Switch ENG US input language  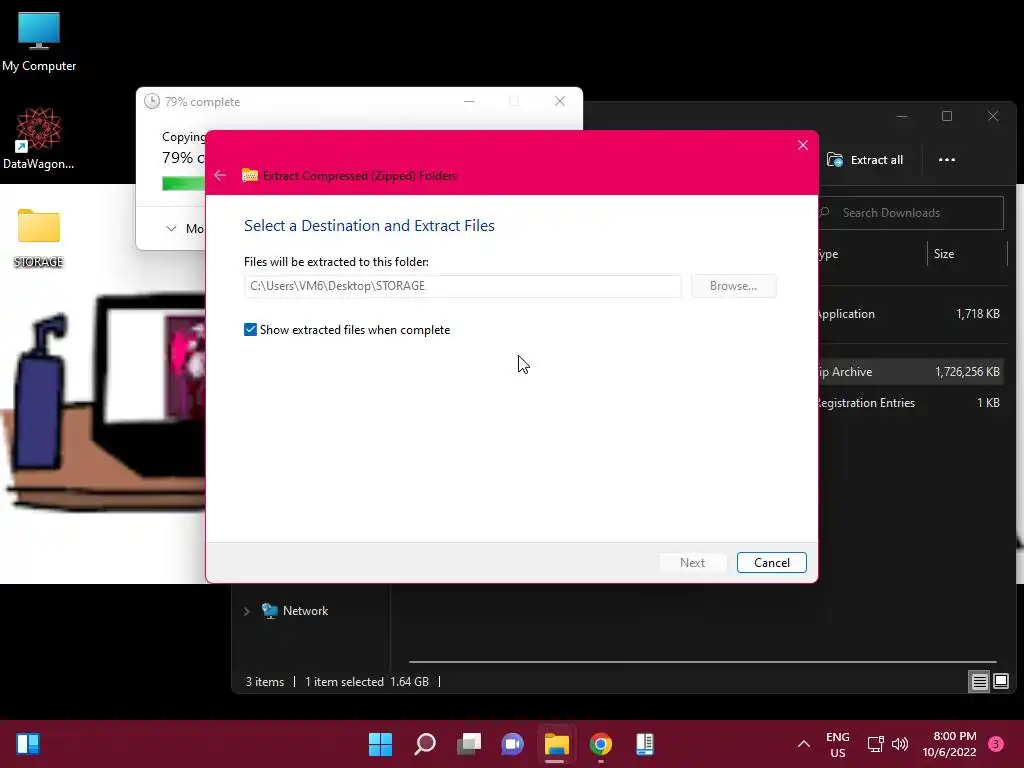pyautogui.click(x=837, y=744)
